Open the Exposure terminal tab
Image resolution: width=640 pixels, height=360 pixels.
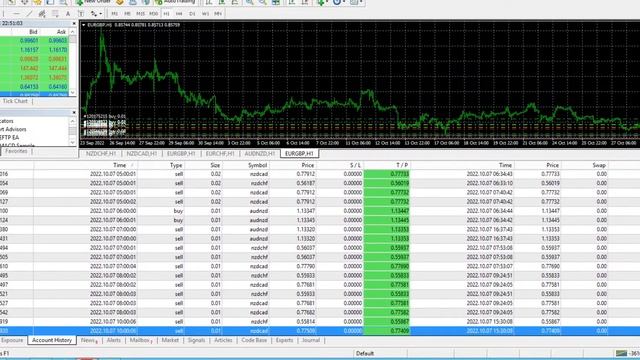12,340
